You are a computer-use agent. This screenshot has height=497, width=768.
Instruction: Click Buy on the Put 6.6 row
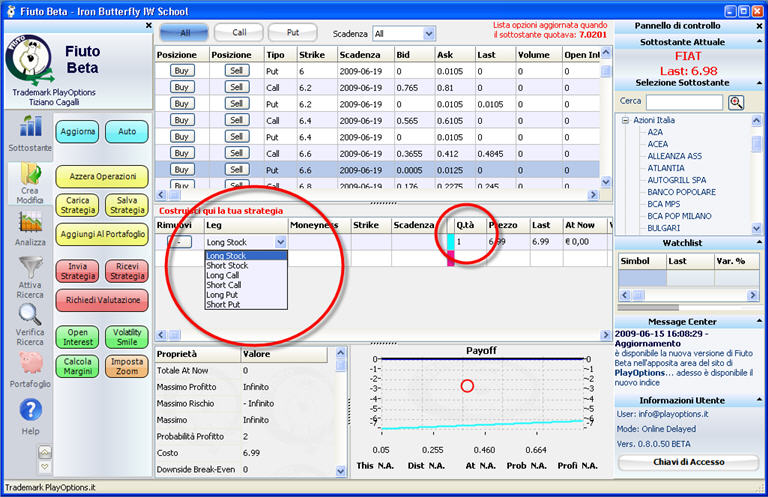pos(182,170)
